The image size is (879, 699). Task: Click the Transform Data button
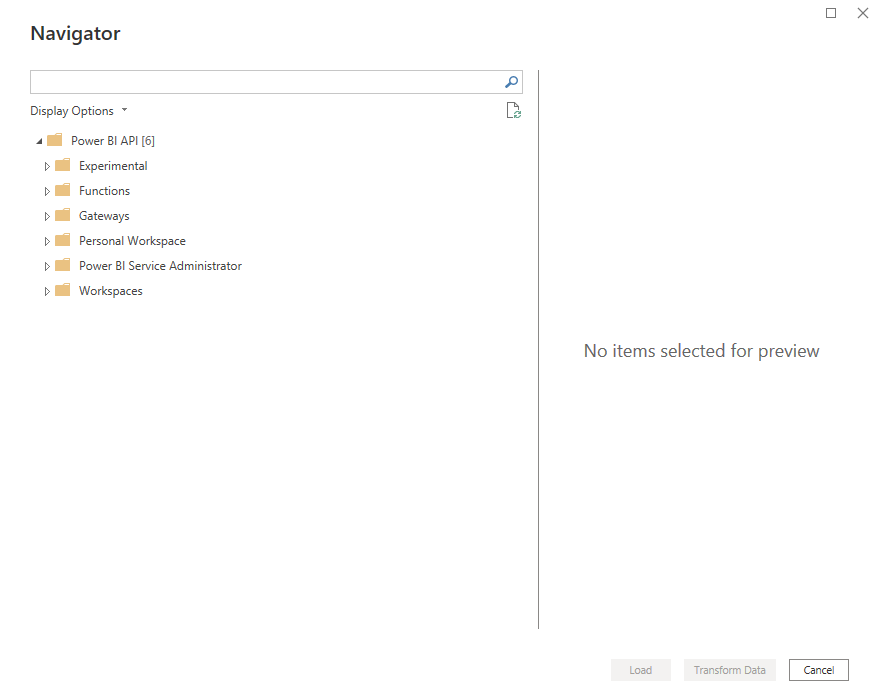click(x=729, y=670)
